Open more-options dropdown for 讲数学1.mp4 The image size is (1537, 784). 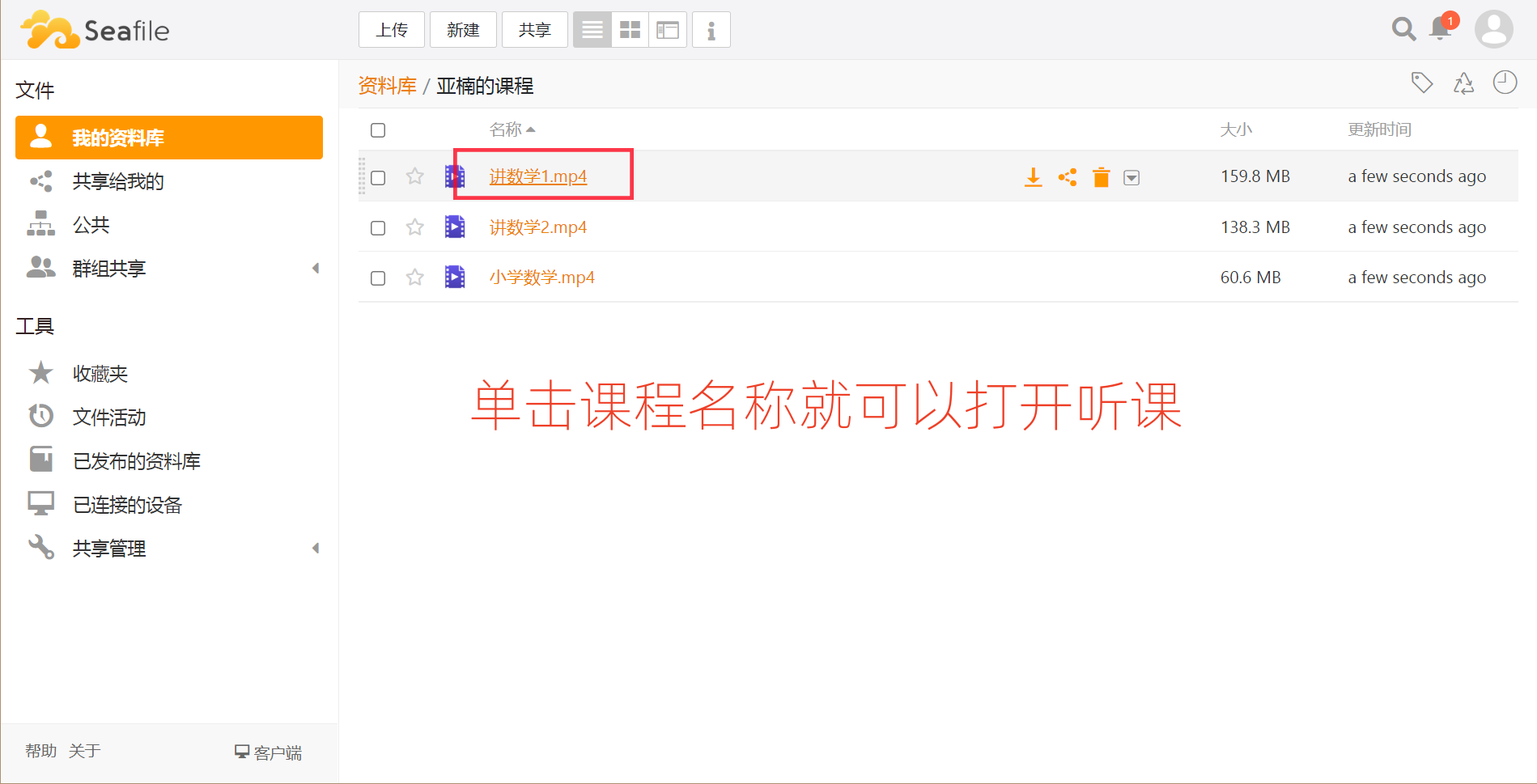(x=1132, y=178)
